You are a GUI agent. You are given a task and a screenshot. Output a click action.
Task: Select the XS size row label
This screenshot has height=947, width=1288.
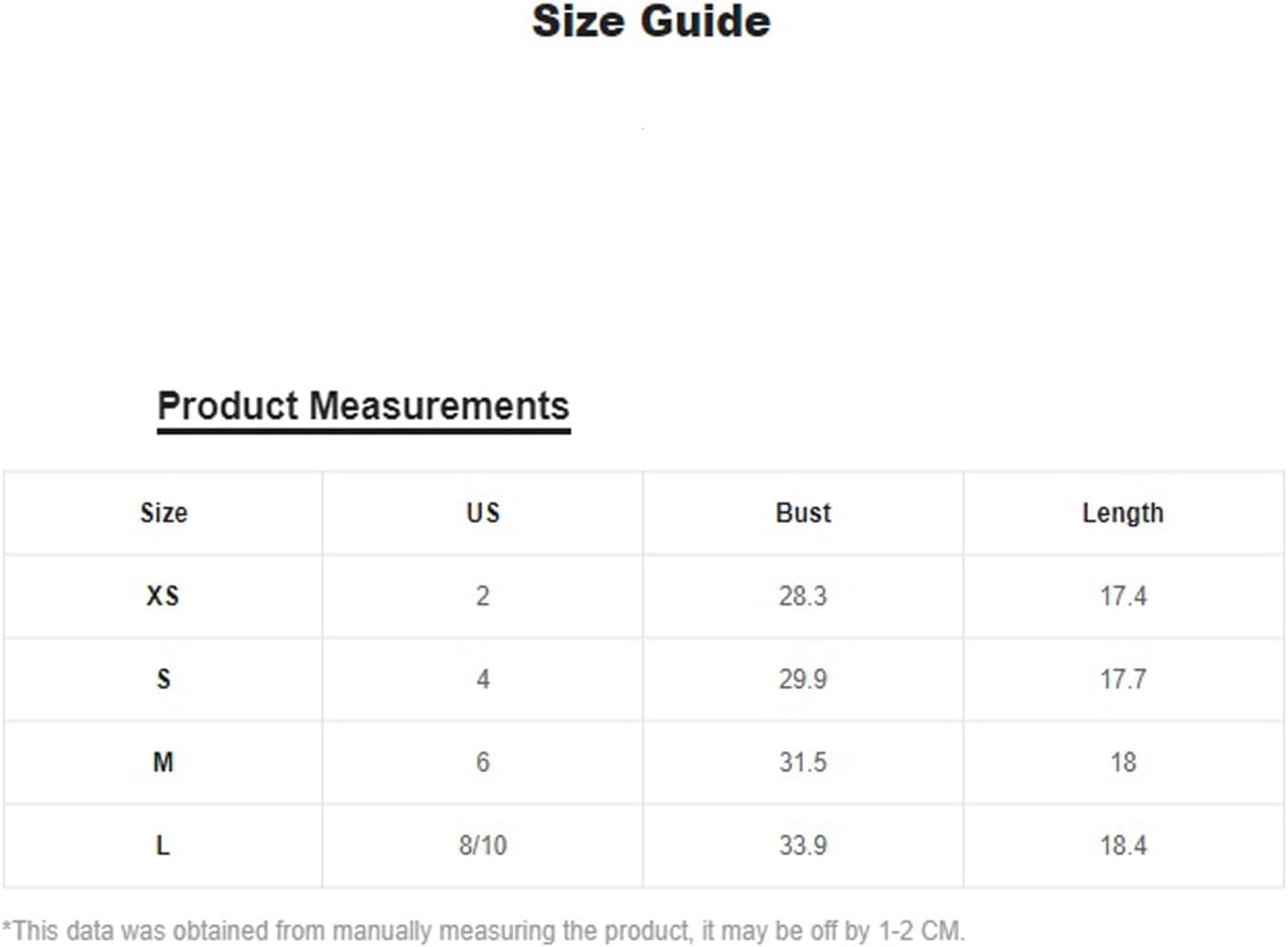162,596
